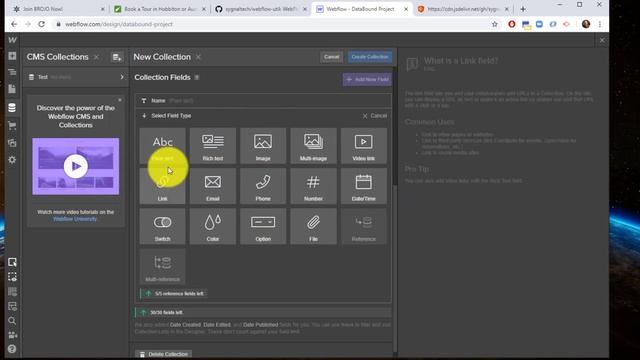Cancel the Select Field Type chooser
The height and width of the screenshot is (360, 640).
(374, 116)
